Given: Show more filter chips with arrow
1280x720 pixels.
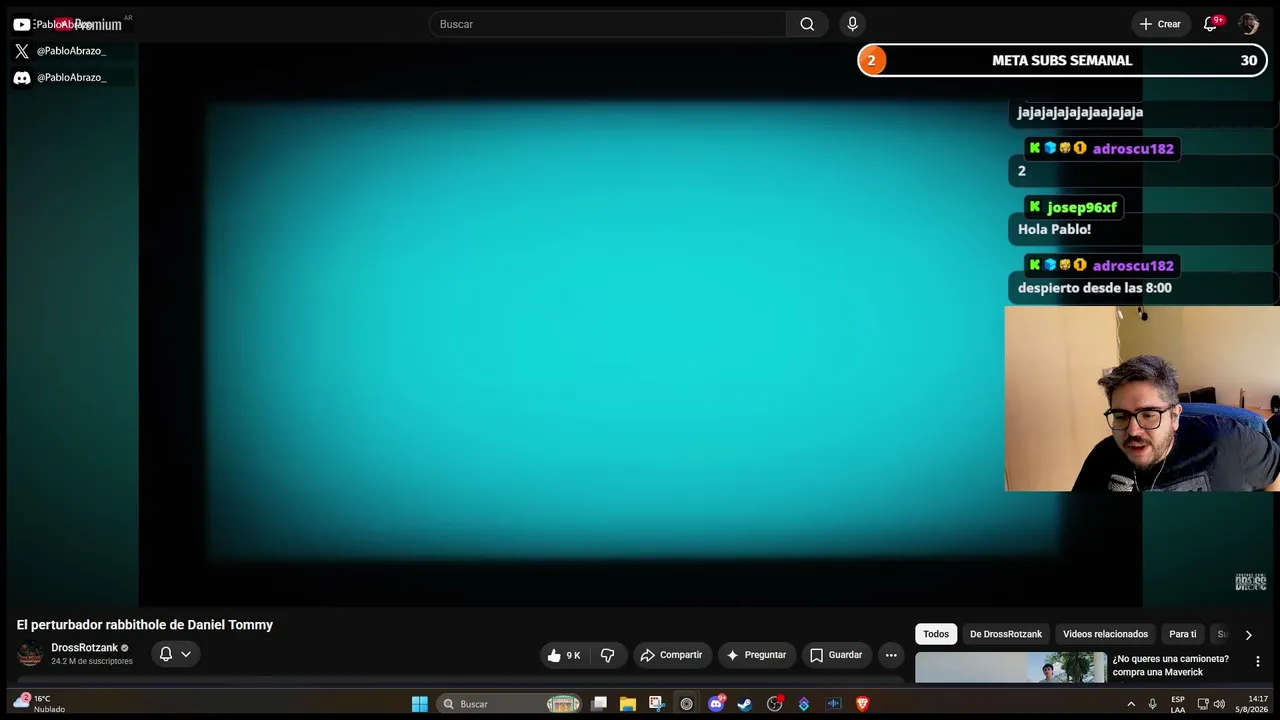Looking at the screenshot, I should [1248, 634].
